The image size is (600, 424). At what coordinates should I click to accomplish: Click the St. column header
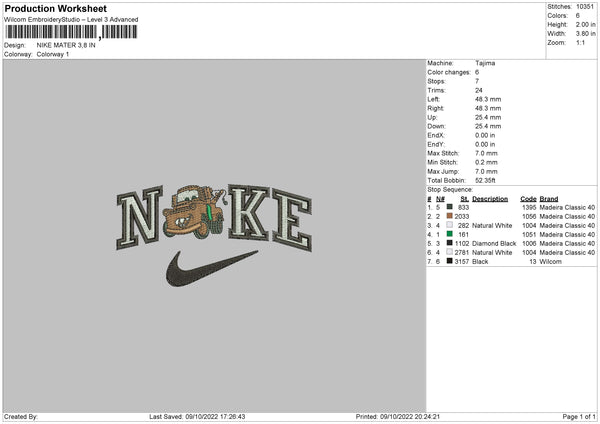(x=465, y=199)
